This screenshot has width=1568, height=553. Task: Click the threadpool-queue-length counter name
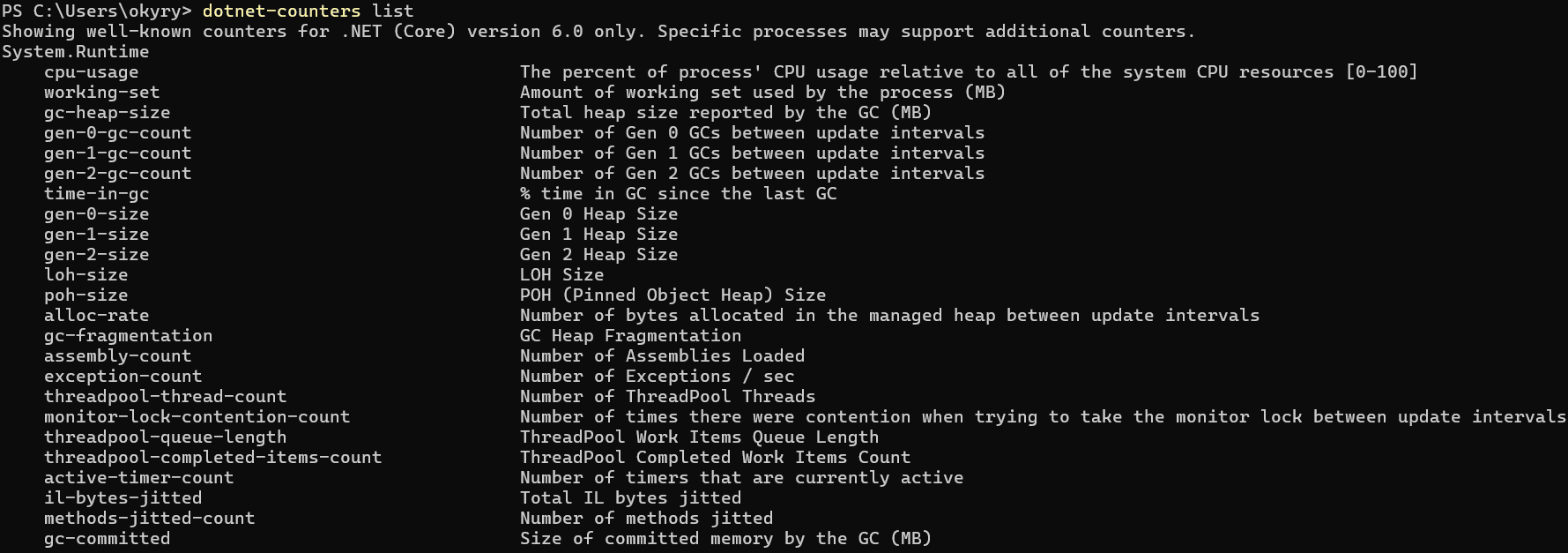(166, 437)
